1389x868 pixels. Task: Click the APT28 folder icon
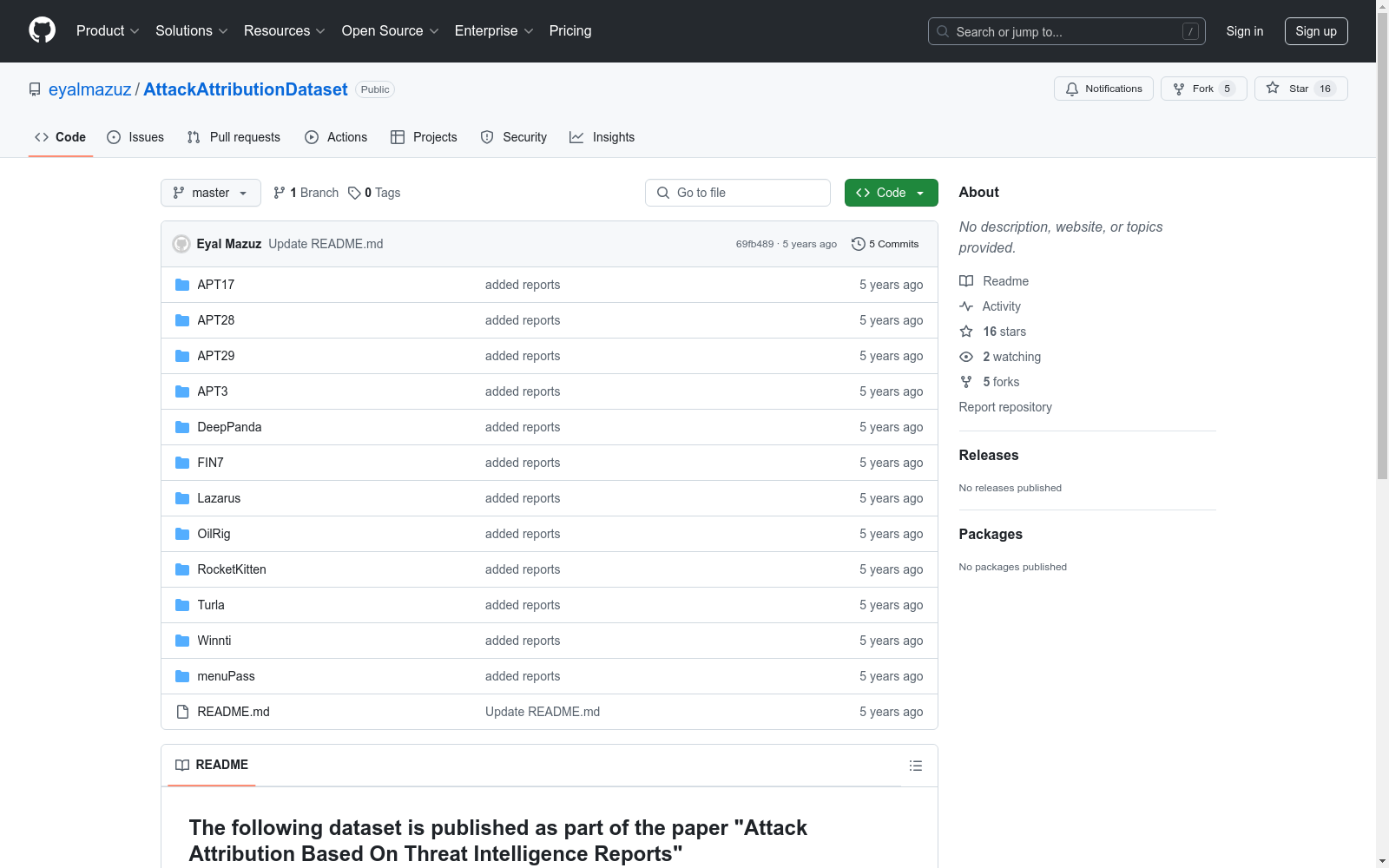182,320
